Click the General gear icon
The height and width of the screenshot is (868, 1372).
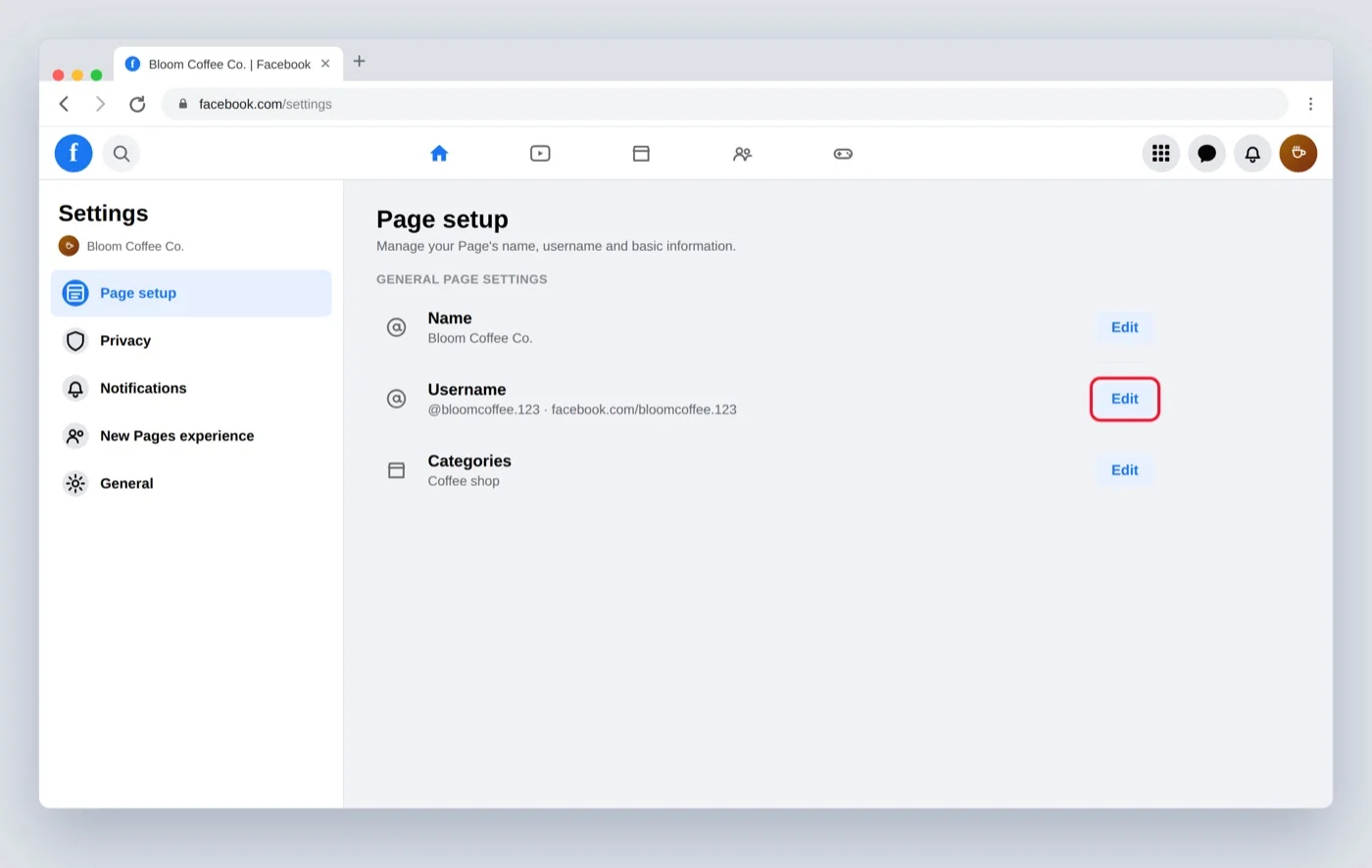(x=75, y=483)
